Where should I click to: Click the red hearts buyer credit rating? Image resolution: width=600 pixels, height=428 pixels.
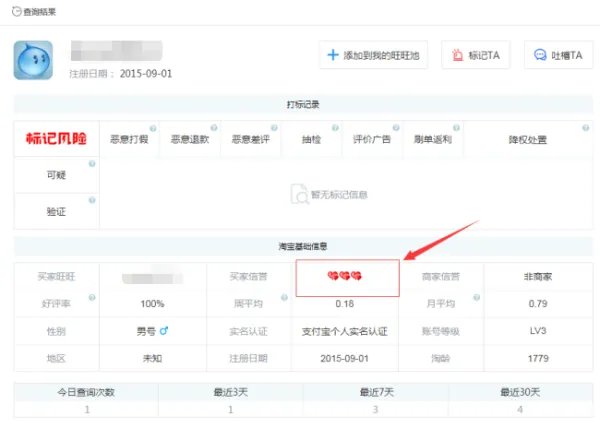tap(345, 276)
